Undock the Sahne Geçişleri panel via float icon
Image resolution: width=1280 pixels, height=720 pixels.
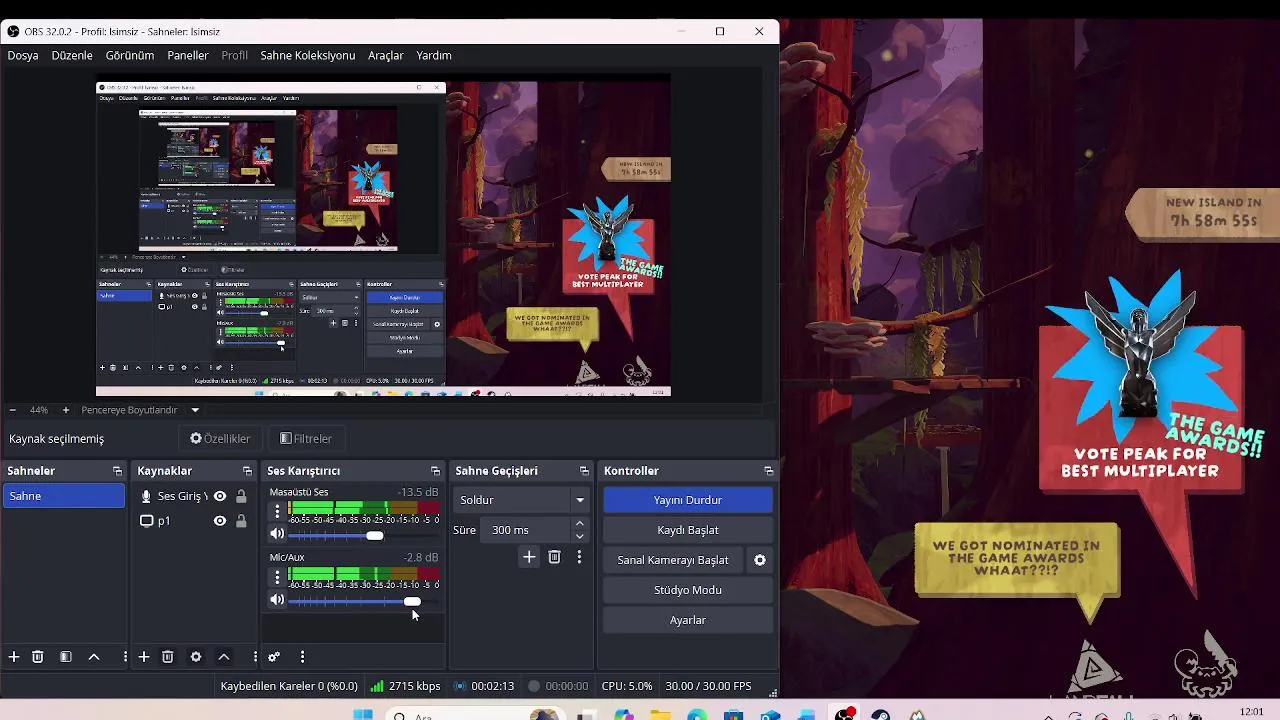coord(584,471)
